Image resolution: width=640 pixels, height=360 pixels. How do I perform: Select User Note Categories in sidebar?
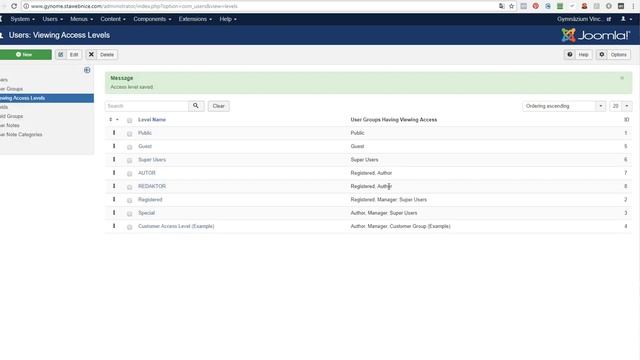(21, 134)
